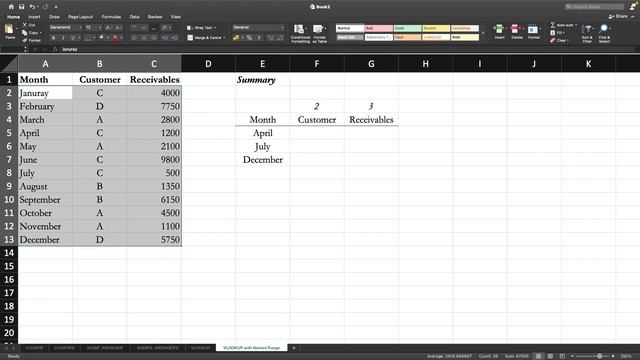Apply the Bad cell style

point(379,28)
